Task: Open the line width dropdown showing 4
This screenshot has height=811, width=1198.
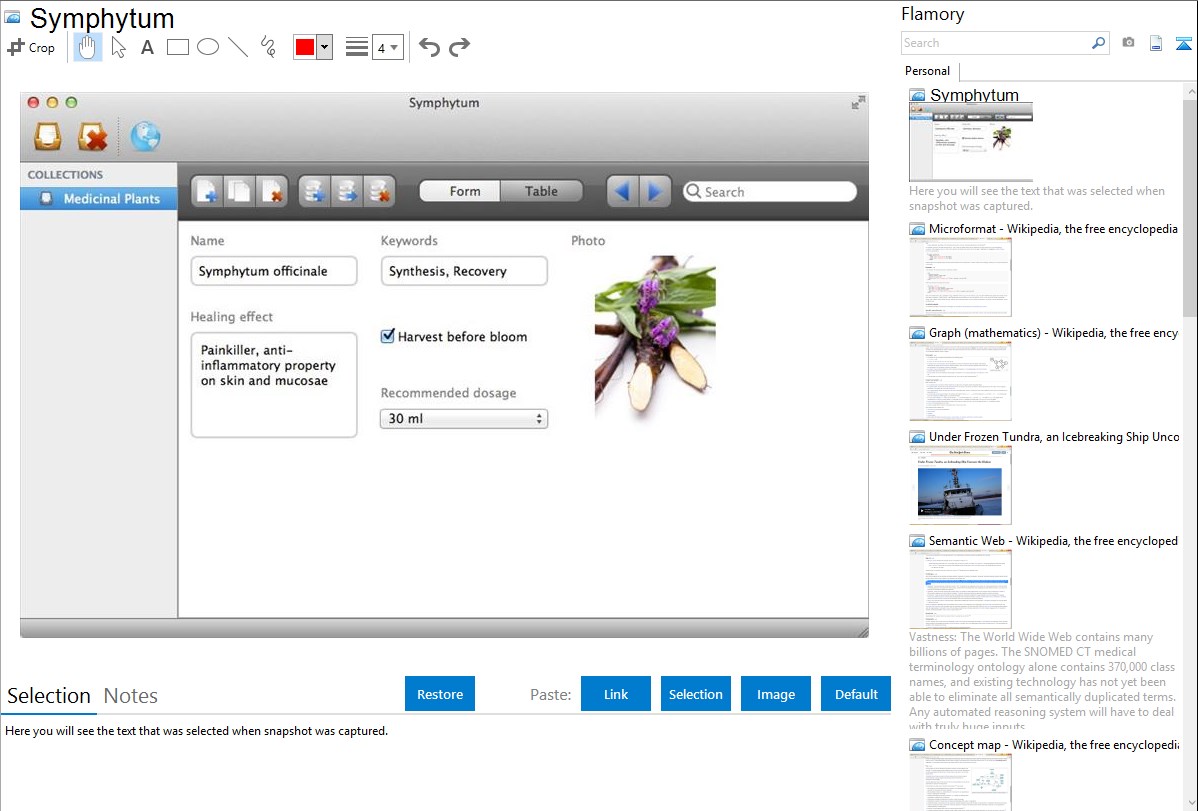Action: [387, 47]
